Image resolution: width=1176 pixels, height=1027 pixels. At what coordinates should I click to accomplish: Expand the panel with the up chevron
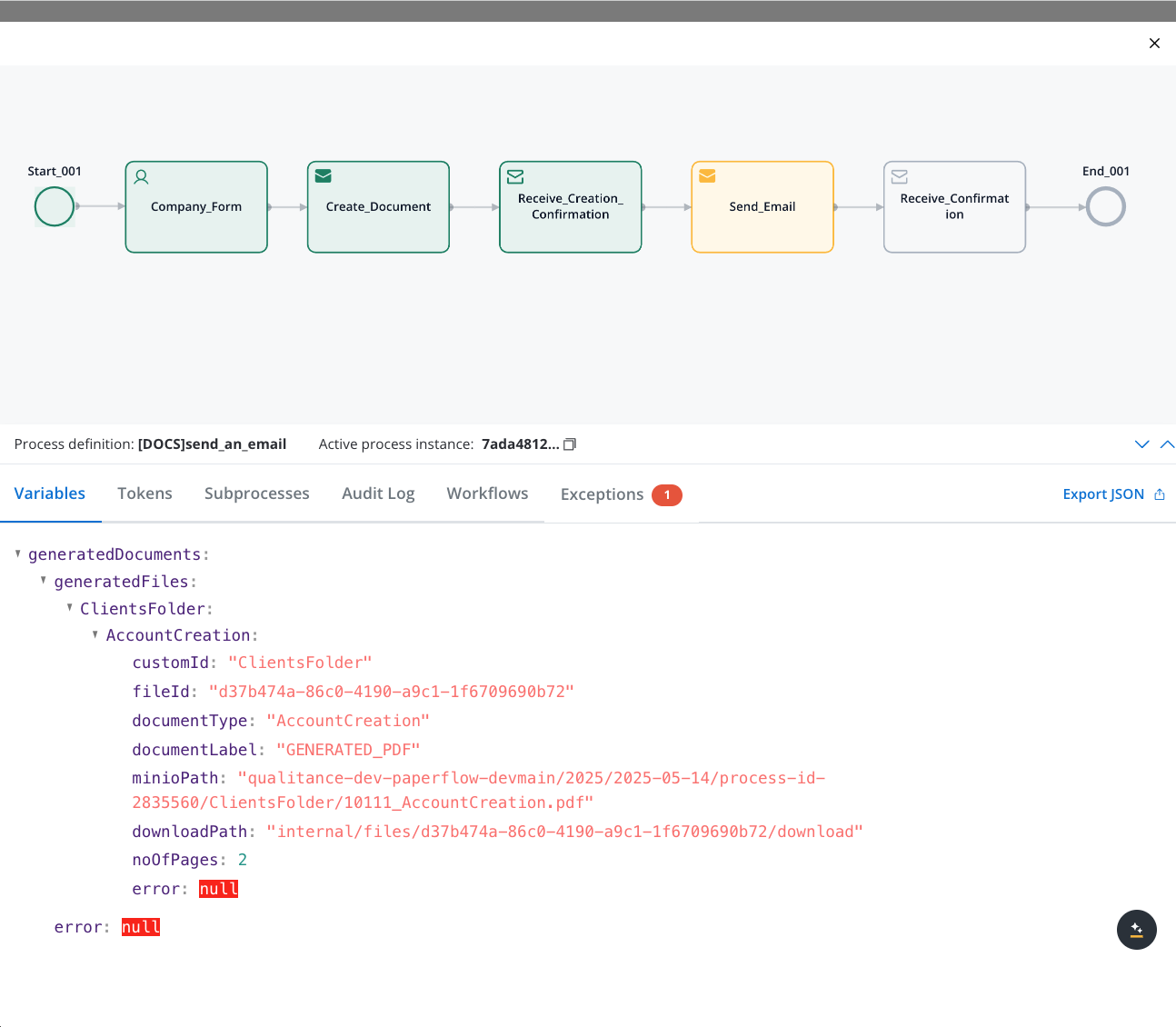[1168, 444]
